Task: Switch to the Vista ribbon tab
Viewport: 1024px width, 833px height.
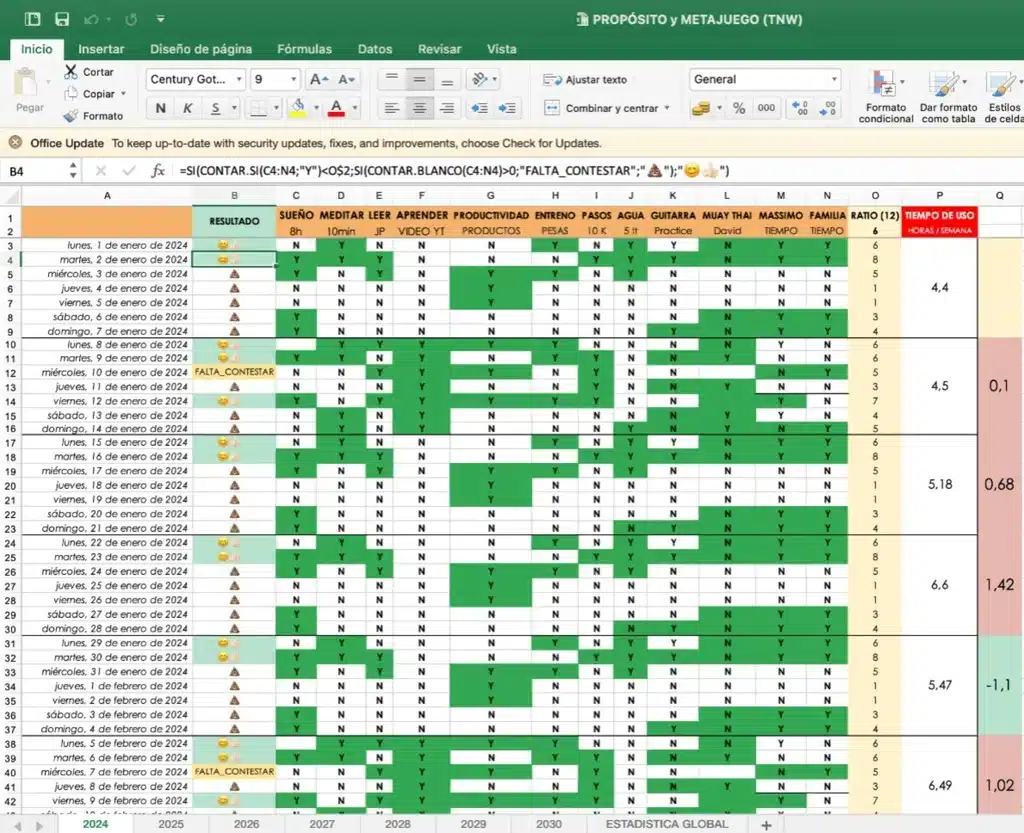Action: pyautogui.click(x=502, y=49)
